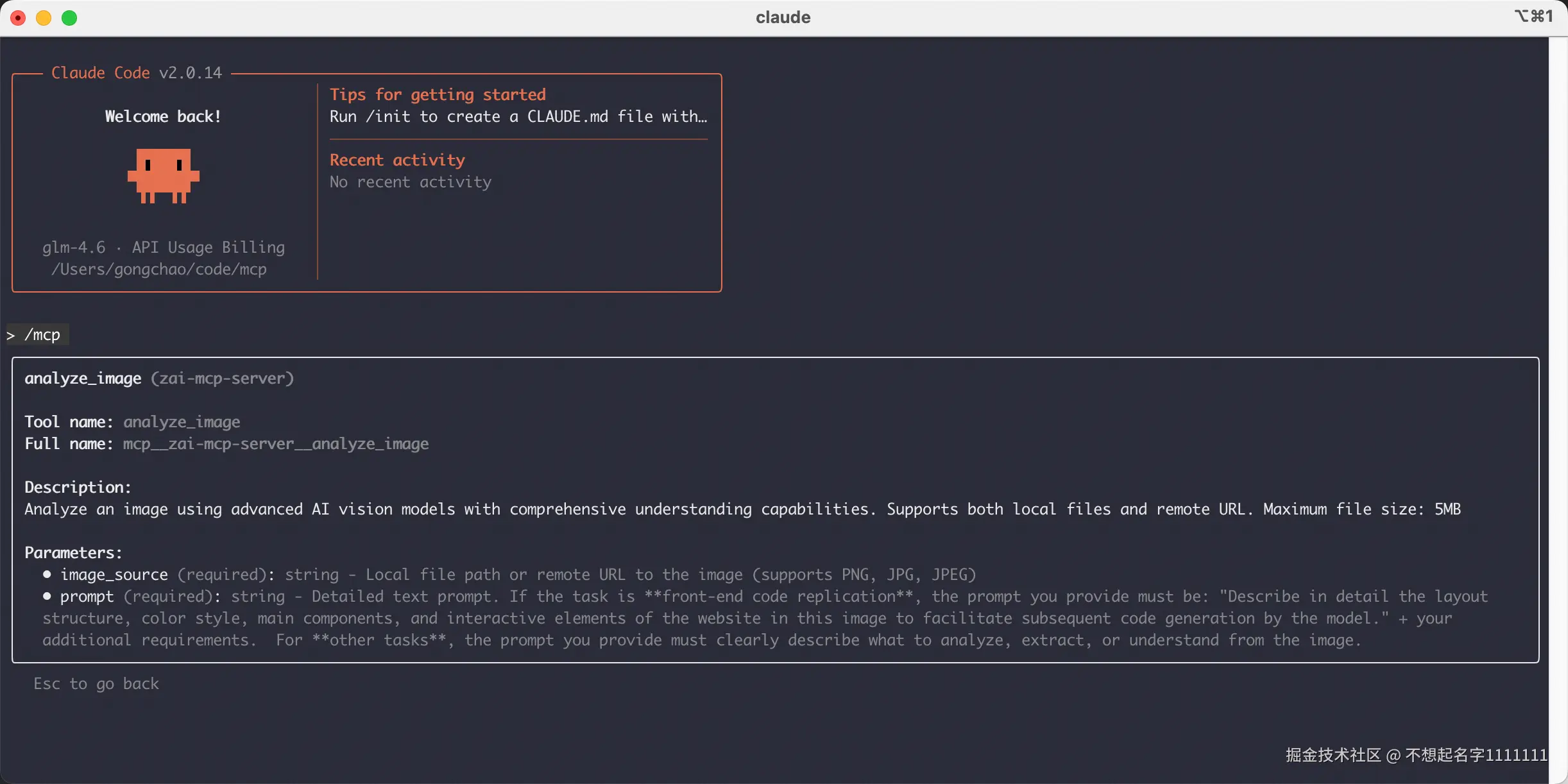Click the 'Recent activity' section heading
Screen dimensions: 1568x784
click(397, 160)
